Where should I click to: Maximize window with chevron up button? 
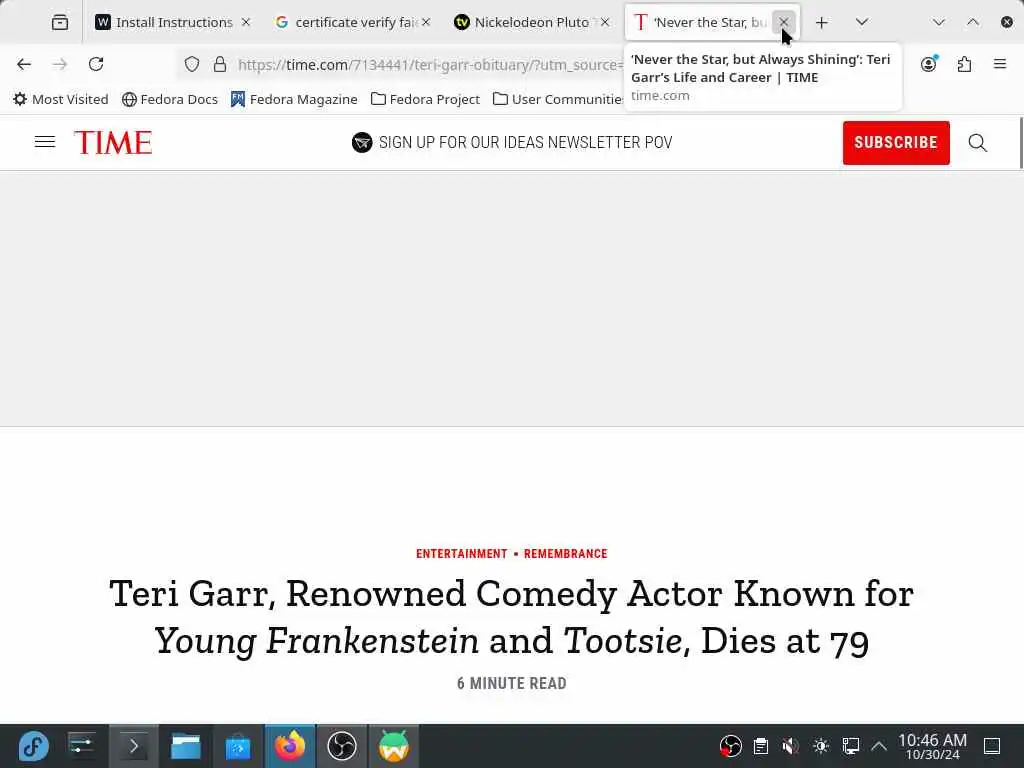[x=972, y=22]
